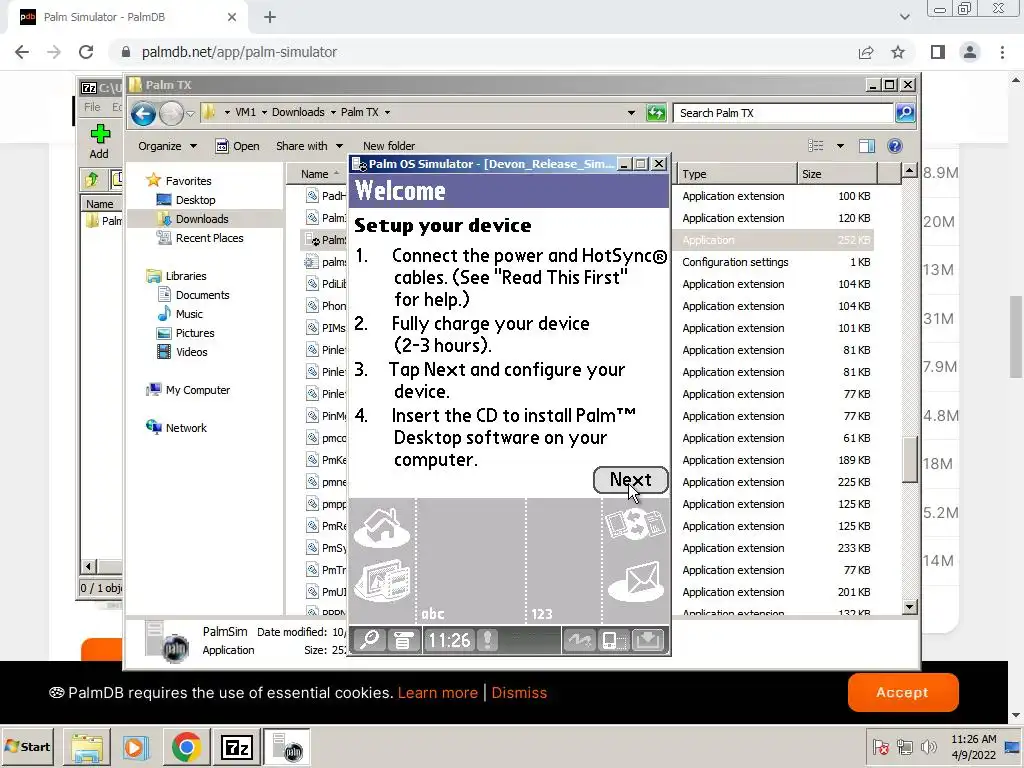
Task: Click the Back arrow in Palm TX explorer
Action: pos(143,114)
